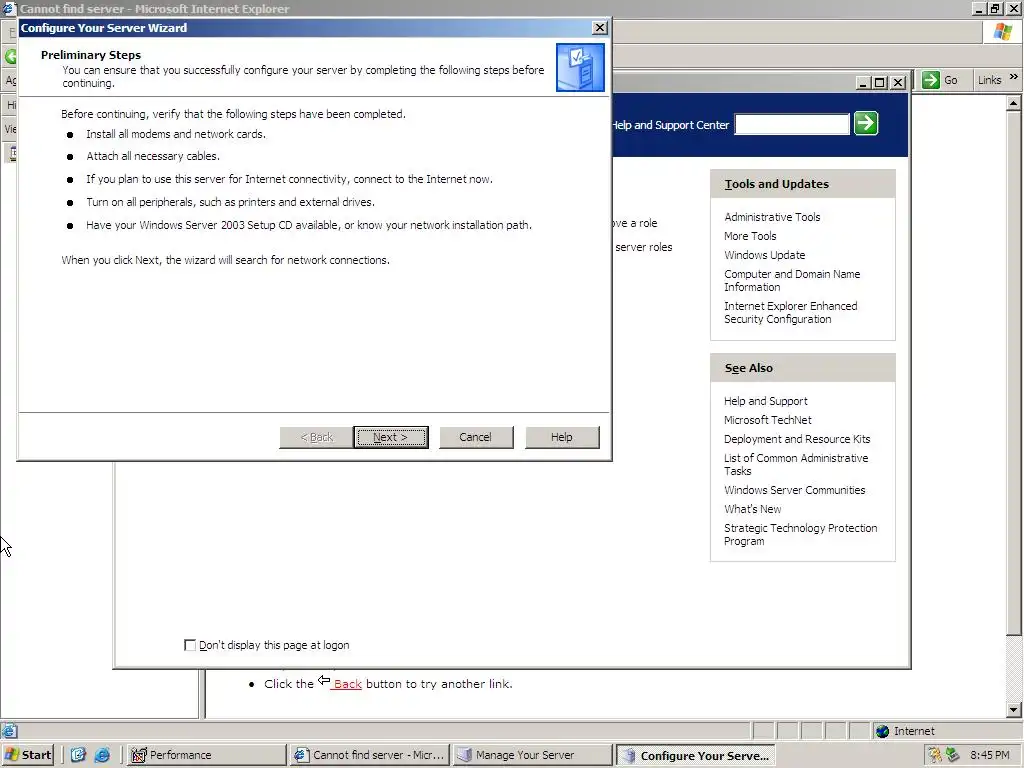Open What's New link
Screen dimensions: 1024x768
click(x=752, y=509)
